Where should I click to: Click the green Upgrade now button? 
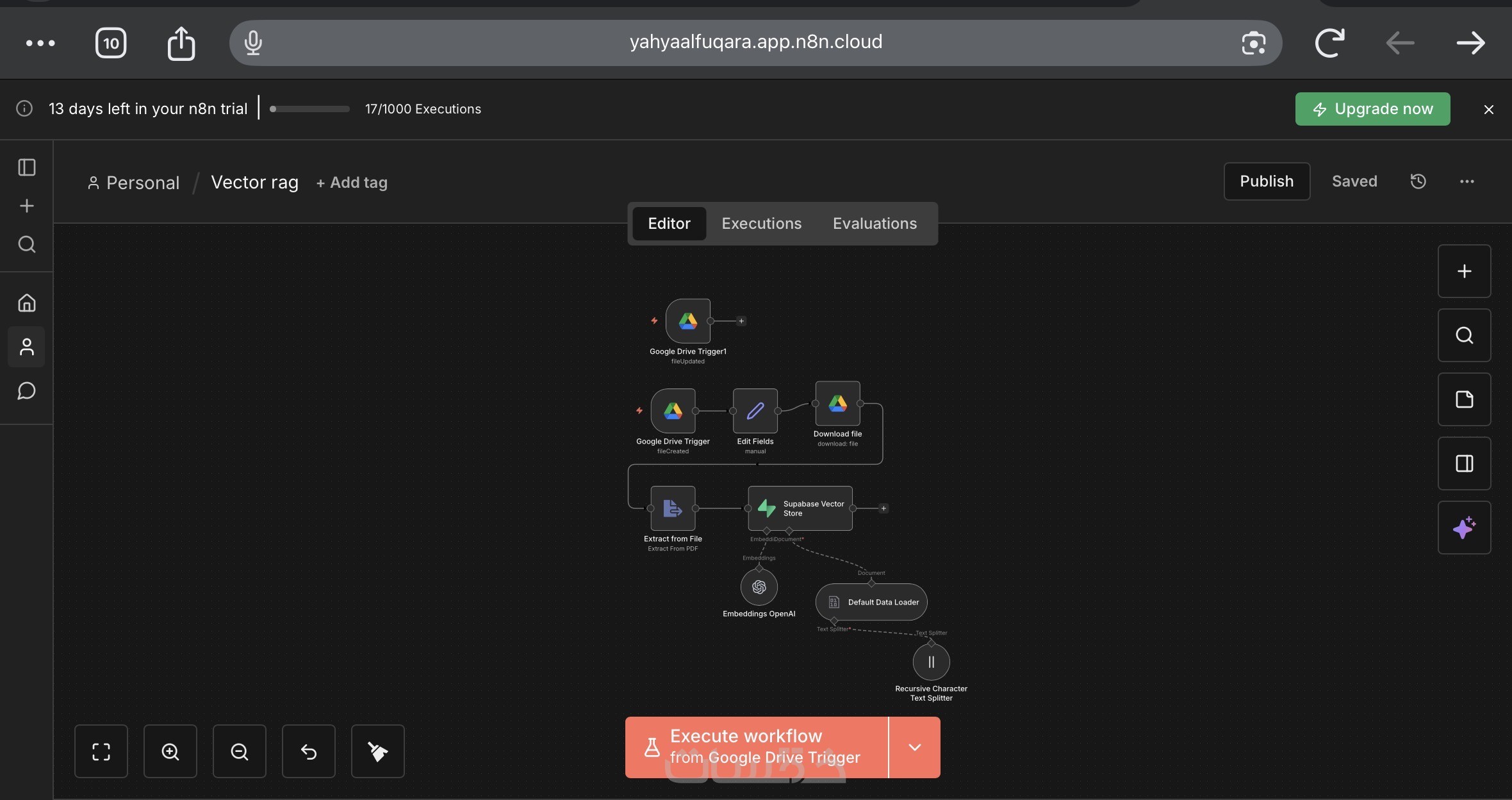[x=1372, y=109]
